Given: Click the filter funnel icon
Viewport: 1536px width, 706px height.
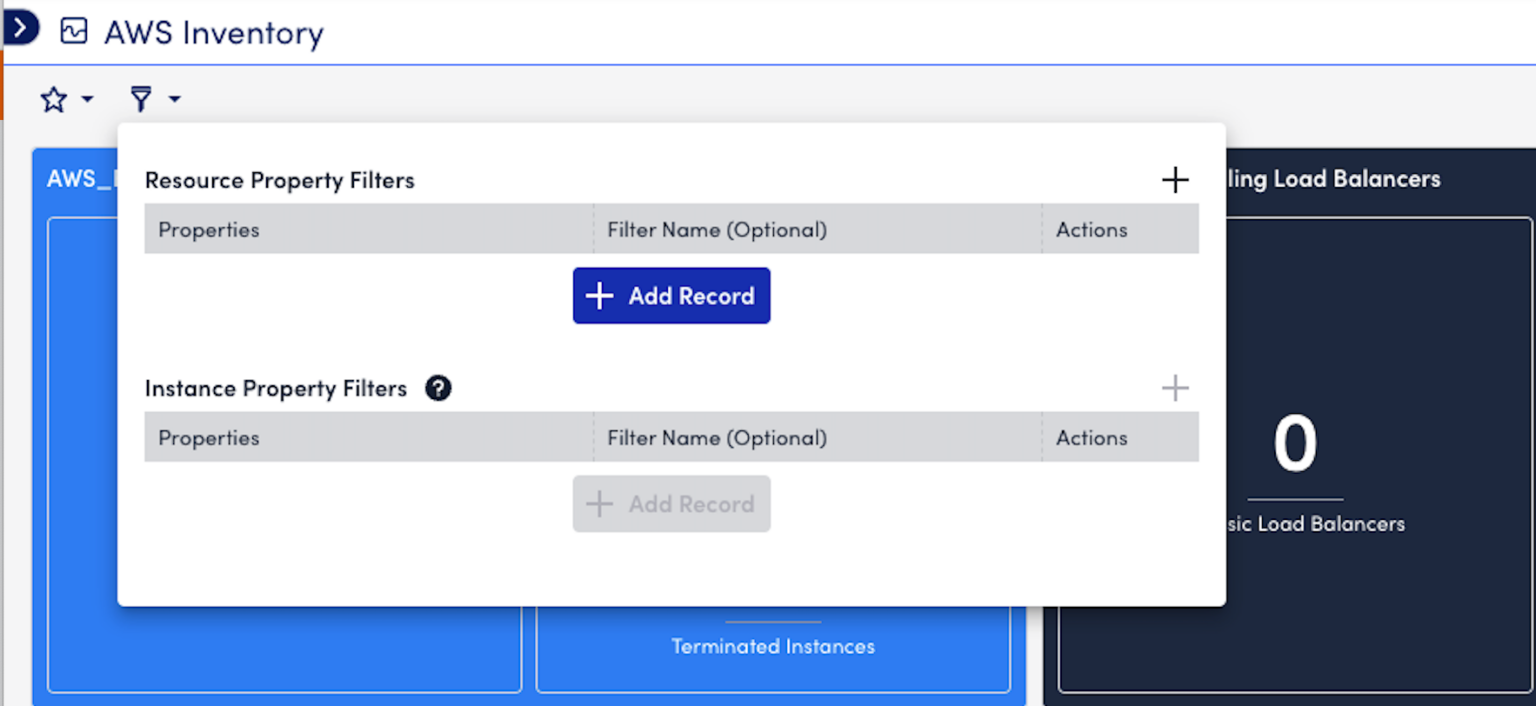Looking at the screenshot, I should coord(141,99).
